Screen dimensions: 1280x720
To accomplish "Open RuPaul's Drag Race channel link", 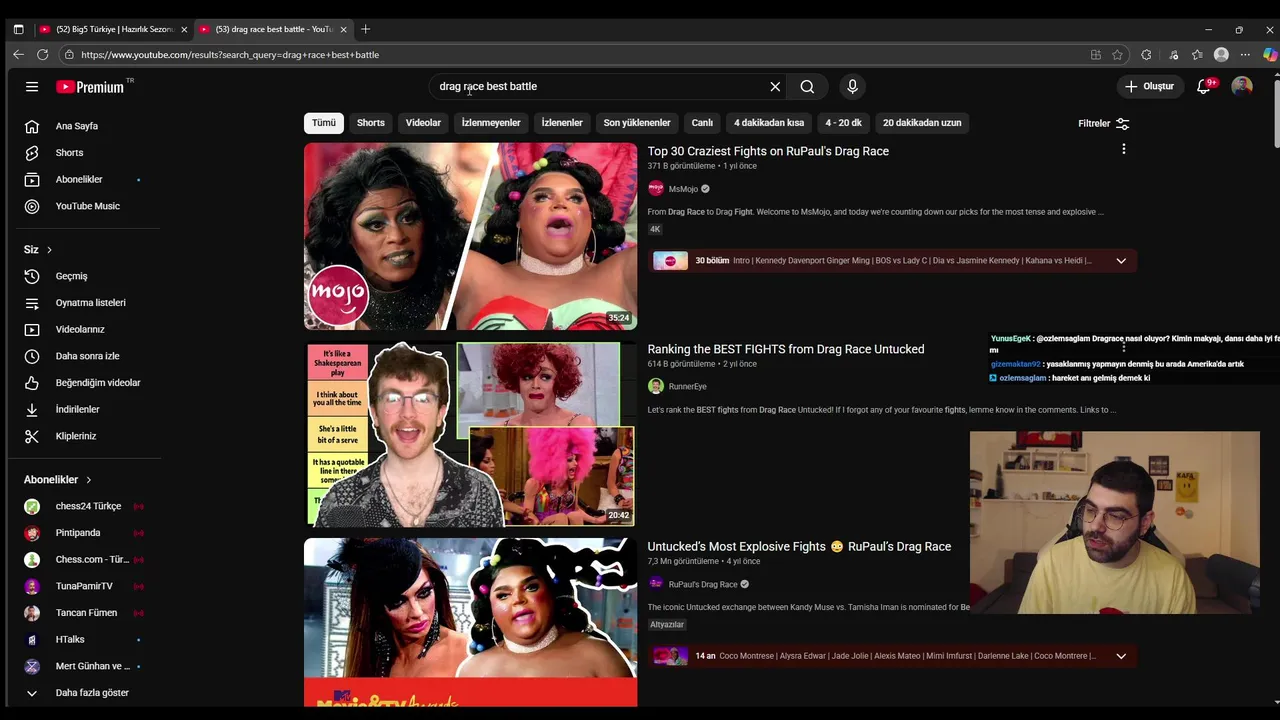I will tap(703, 585).
